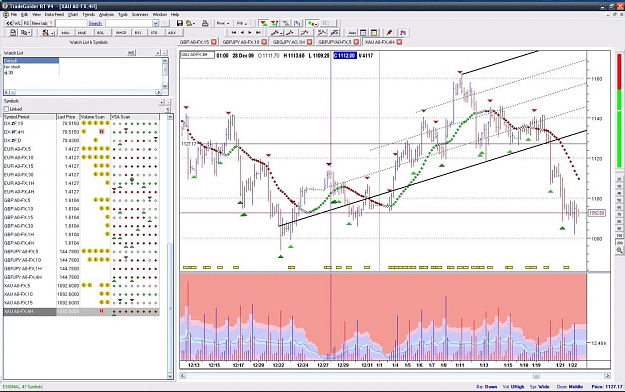This screenshot has width=625, height=392.
Task: Close the XAU A0-FX,4H chart tab
Action: pyautogui.click(x=399, y=42)
